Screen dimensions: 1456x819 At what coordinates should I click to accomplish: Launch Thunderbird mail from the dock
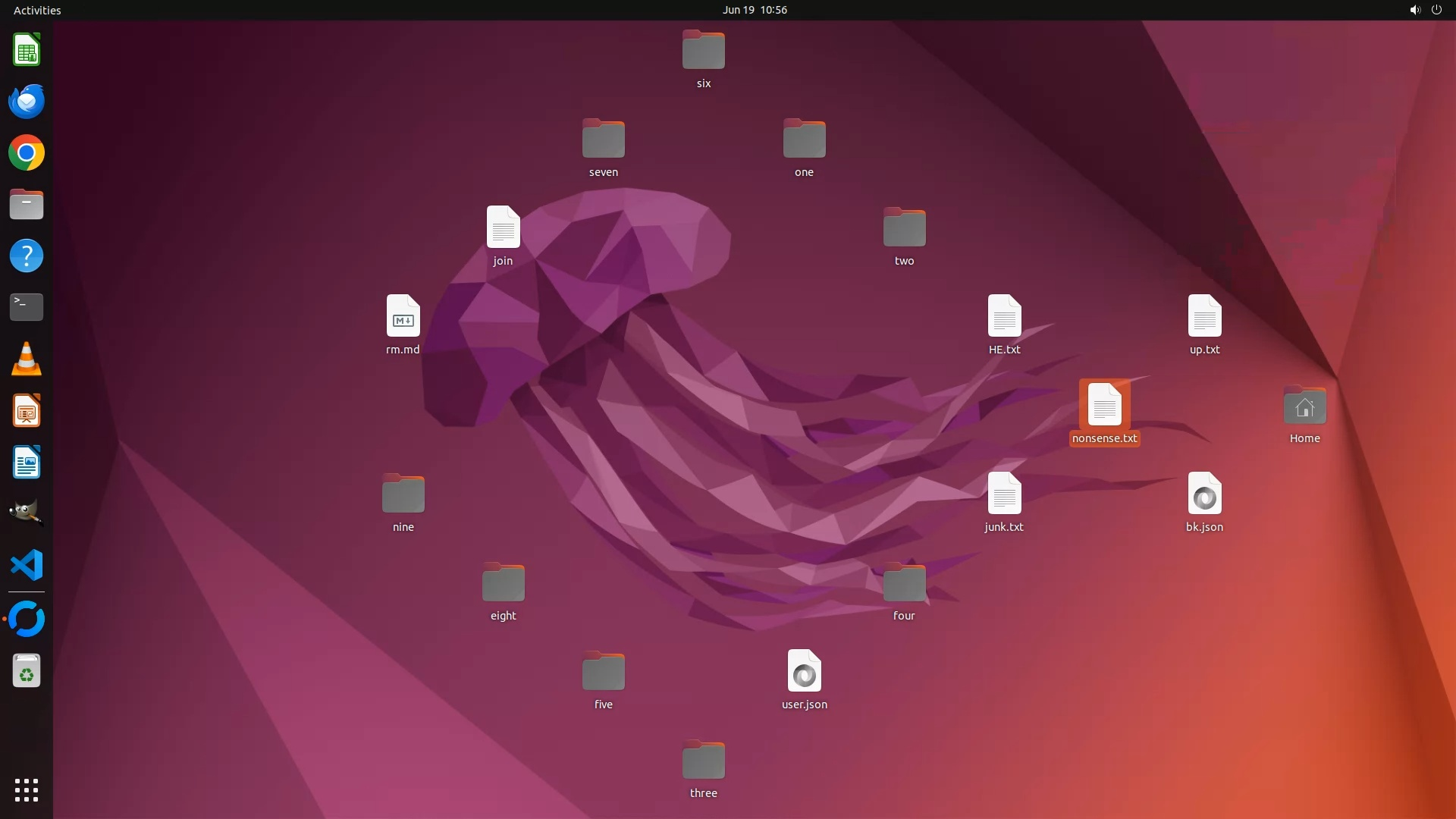click(x=27, y=102)
